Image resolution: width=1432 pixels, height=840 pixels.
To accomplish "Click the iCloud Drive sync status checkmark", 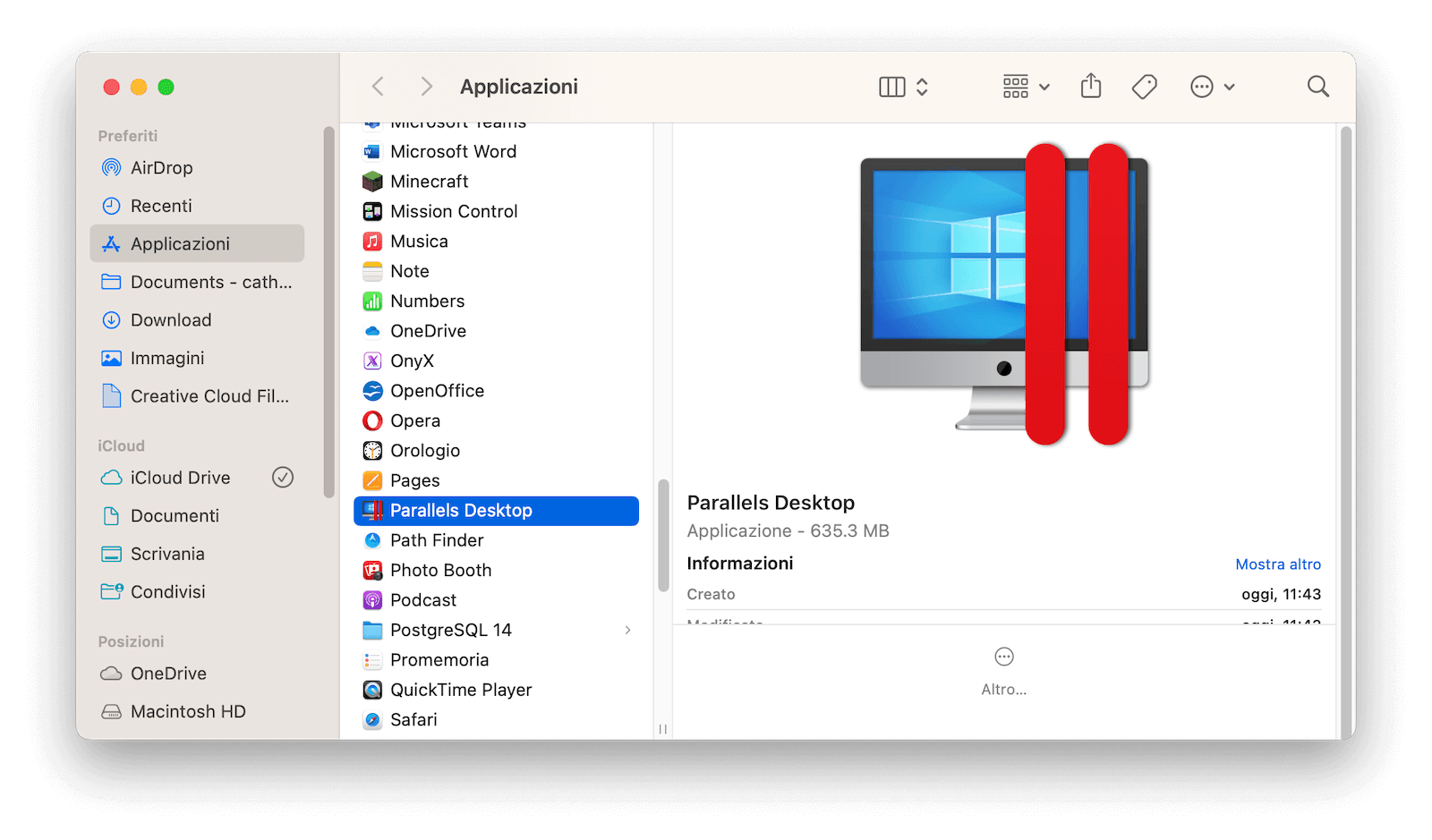I will point(283,478).
